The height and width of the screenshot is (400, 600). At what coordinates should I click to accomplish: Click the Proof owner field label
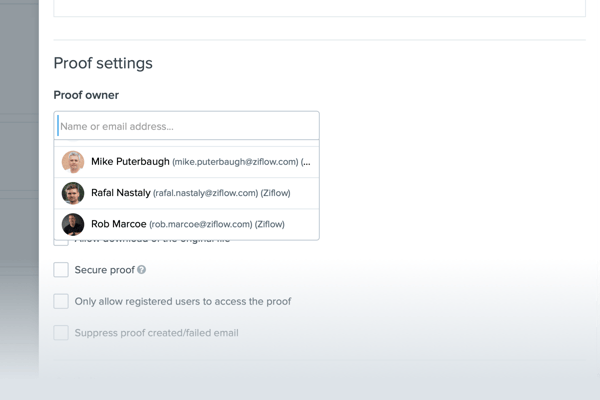(86, 95)
